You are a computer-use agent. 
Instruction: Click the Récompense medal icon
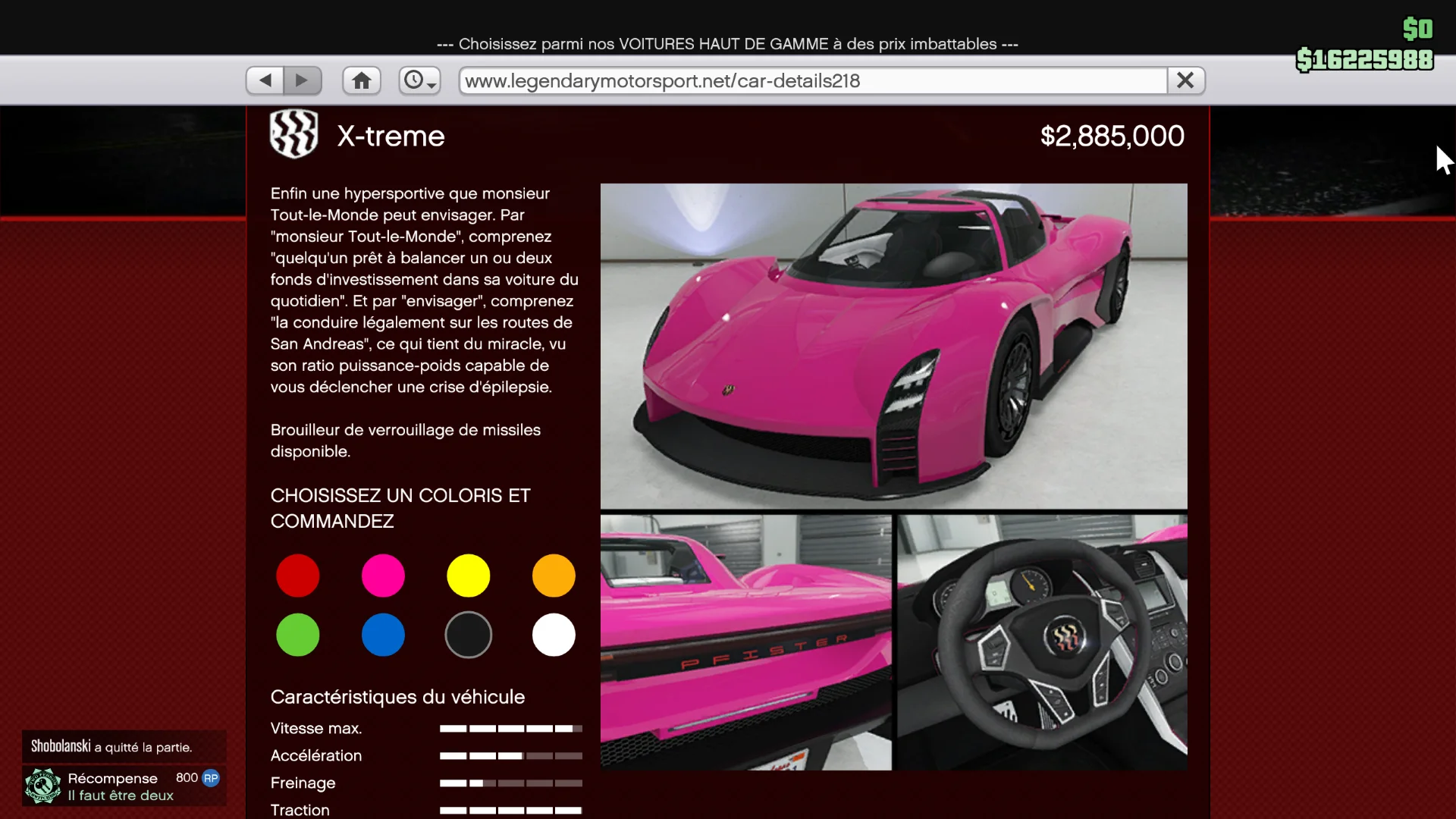point(42,786)
